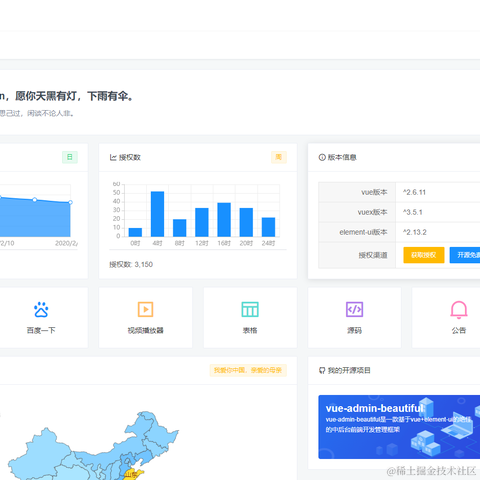Open the 源码 code icon
This screenshot has height=480, width=480.
(x=354, y=309)
